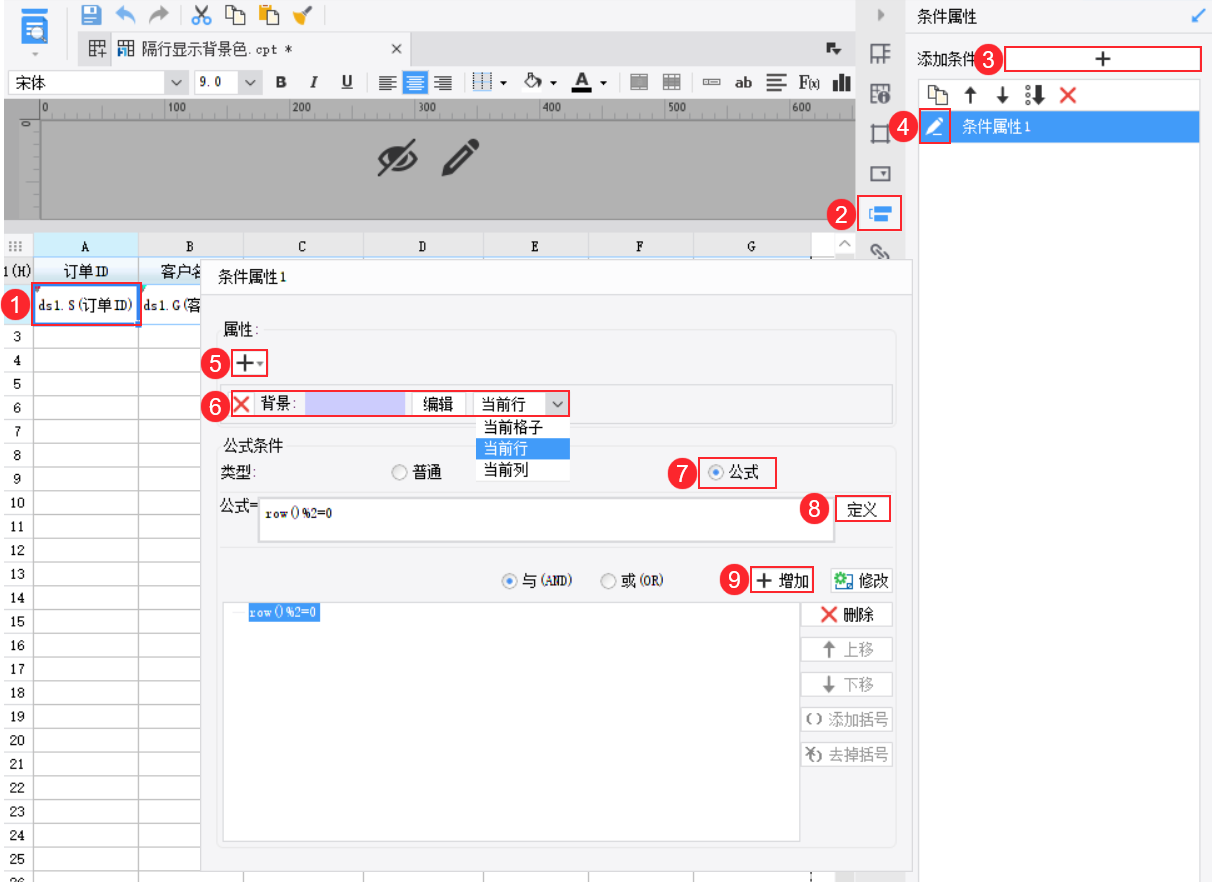Click the Copy icon in the top toolbar
1212x882 pixels.
pyautogui.click(x=235, y=14)
